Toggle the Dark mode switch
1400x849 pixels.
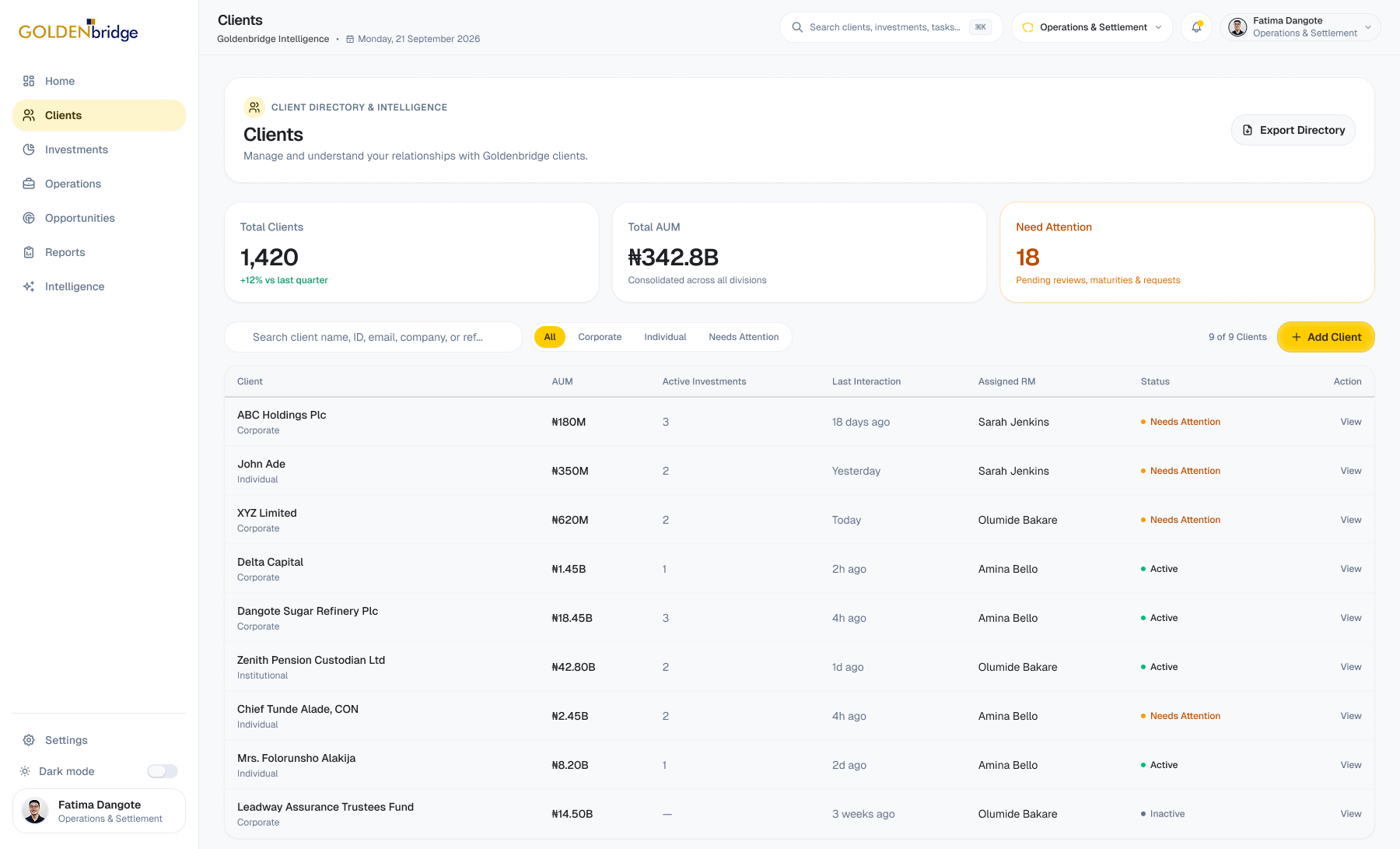[x=163, y=771]
